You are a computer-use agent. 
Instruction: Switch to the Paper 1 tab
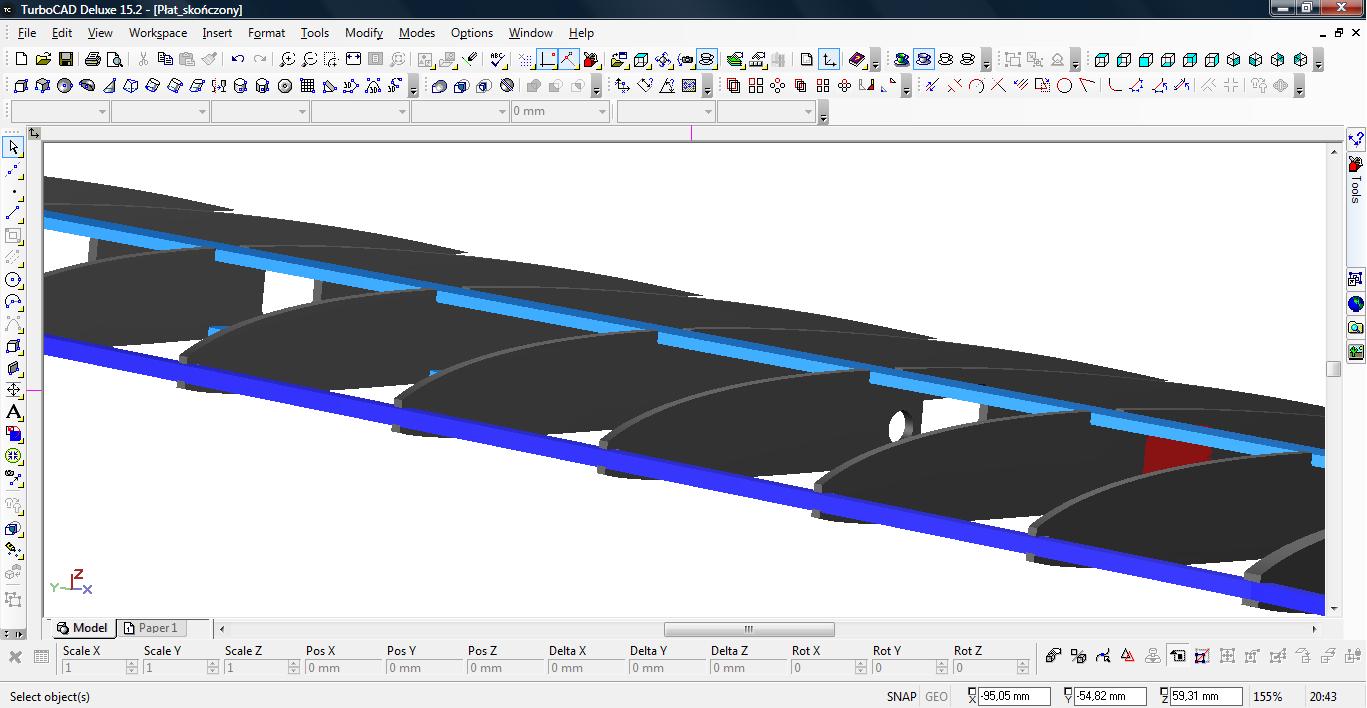150,628
